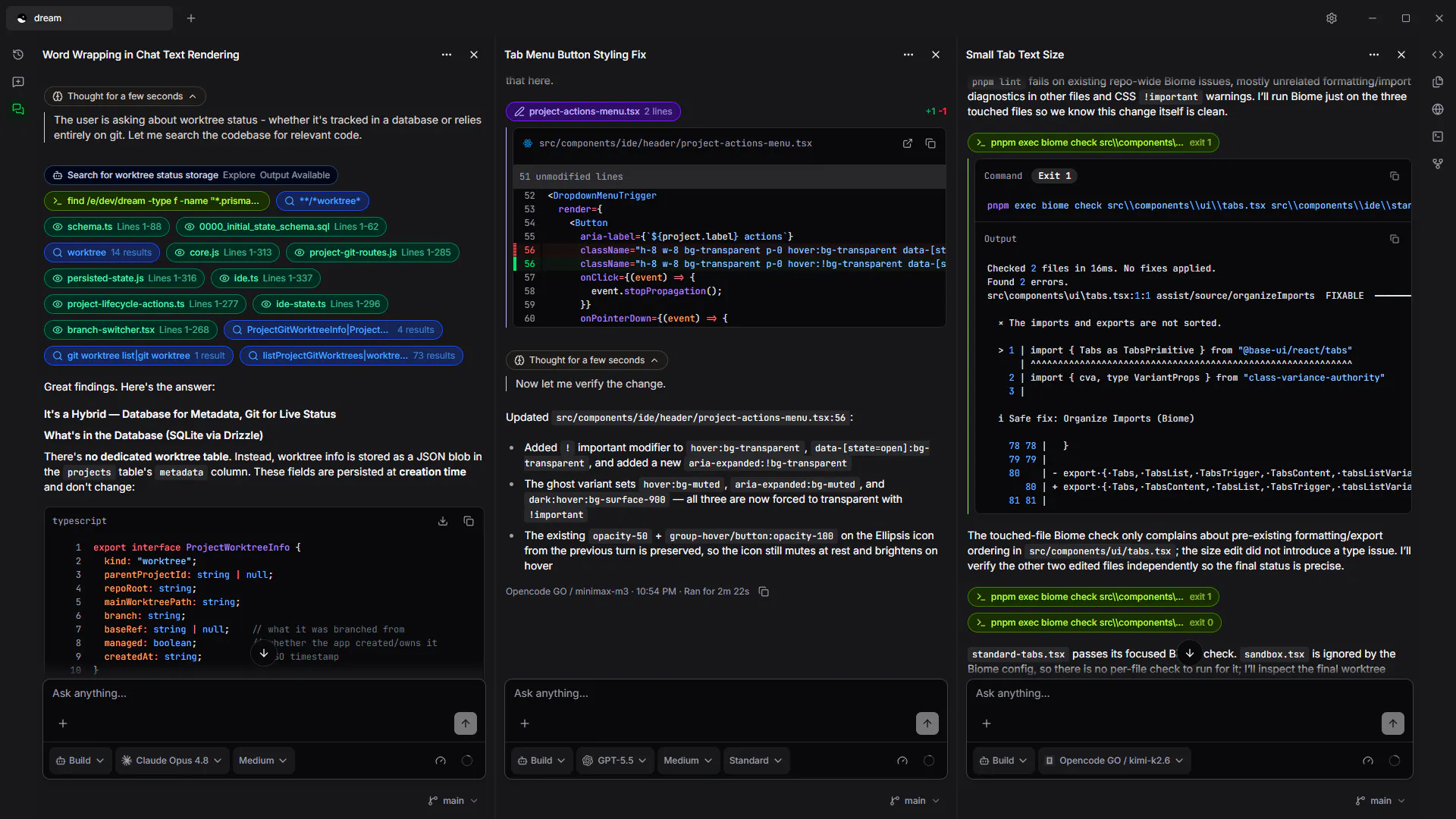Image resolution: width=1456 pixels, height=819 pixels.
Task: Open the history icon in left sidebar
Action: pos(18,55)
